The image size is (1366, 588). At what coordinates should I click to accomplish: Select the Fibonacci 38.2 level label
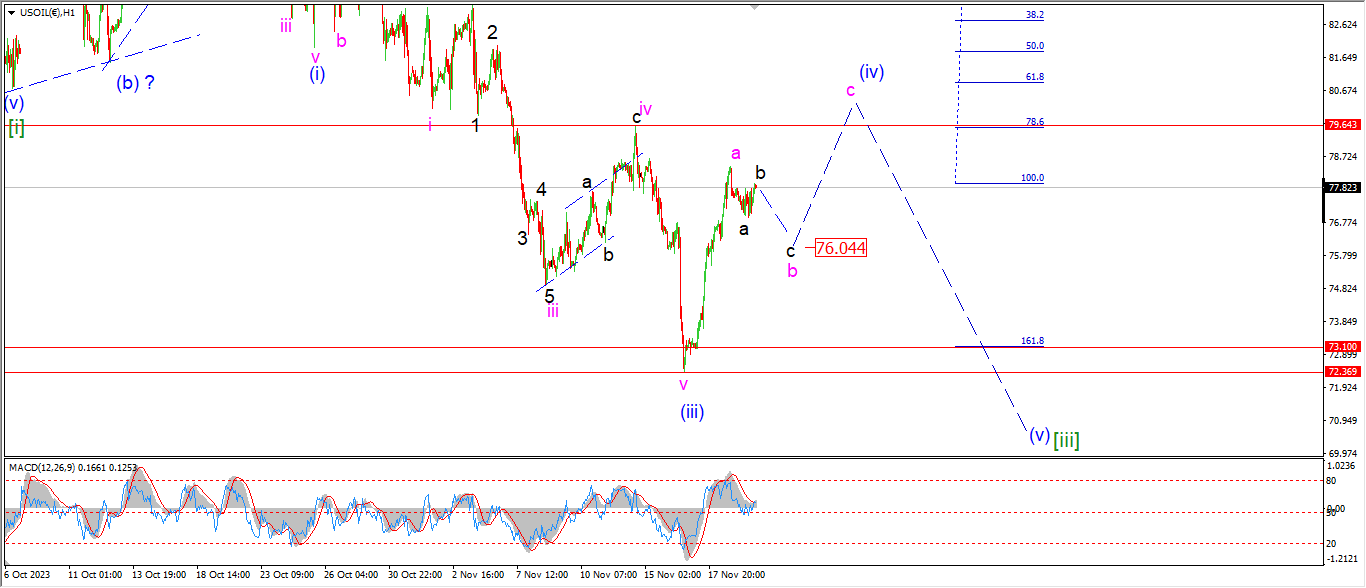pos(1034,15)
